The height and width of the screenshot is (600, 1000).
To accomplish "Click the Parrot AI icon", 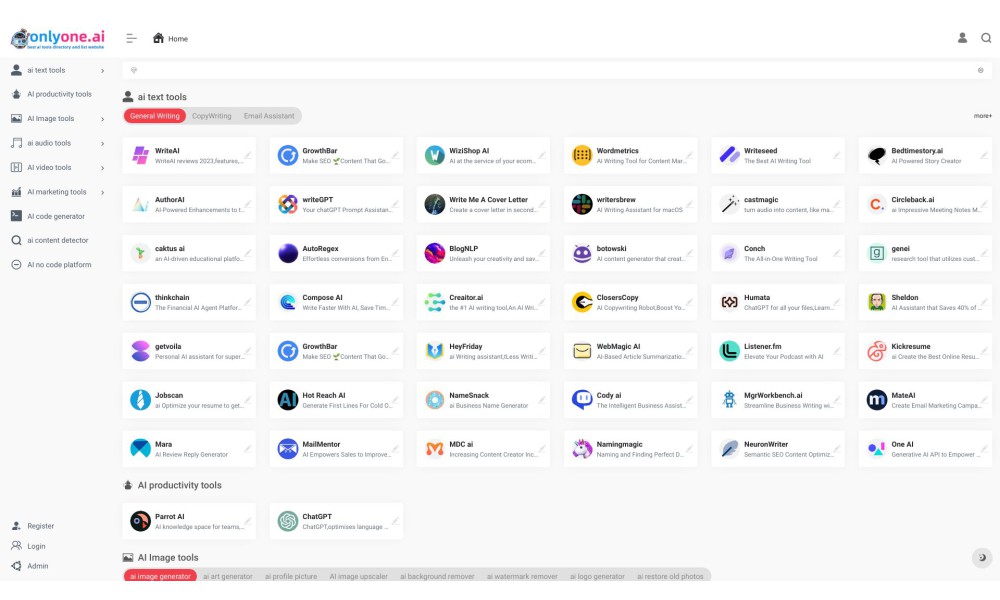I will click(x=140, y=521).
